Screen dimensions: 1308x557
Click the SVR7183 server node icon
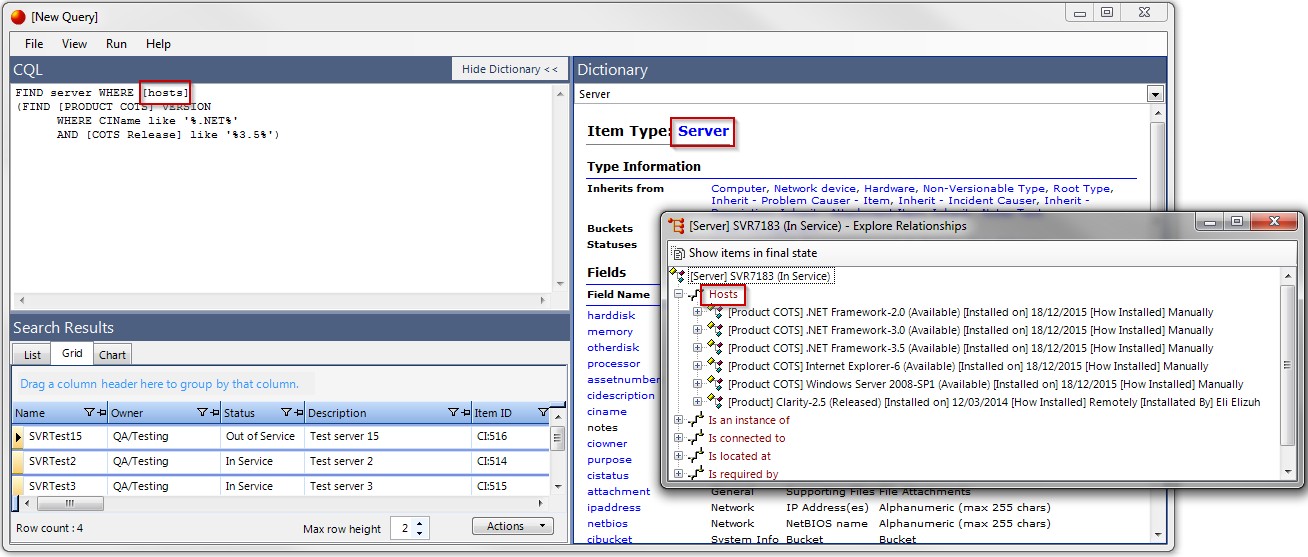[x=678, y=275]
